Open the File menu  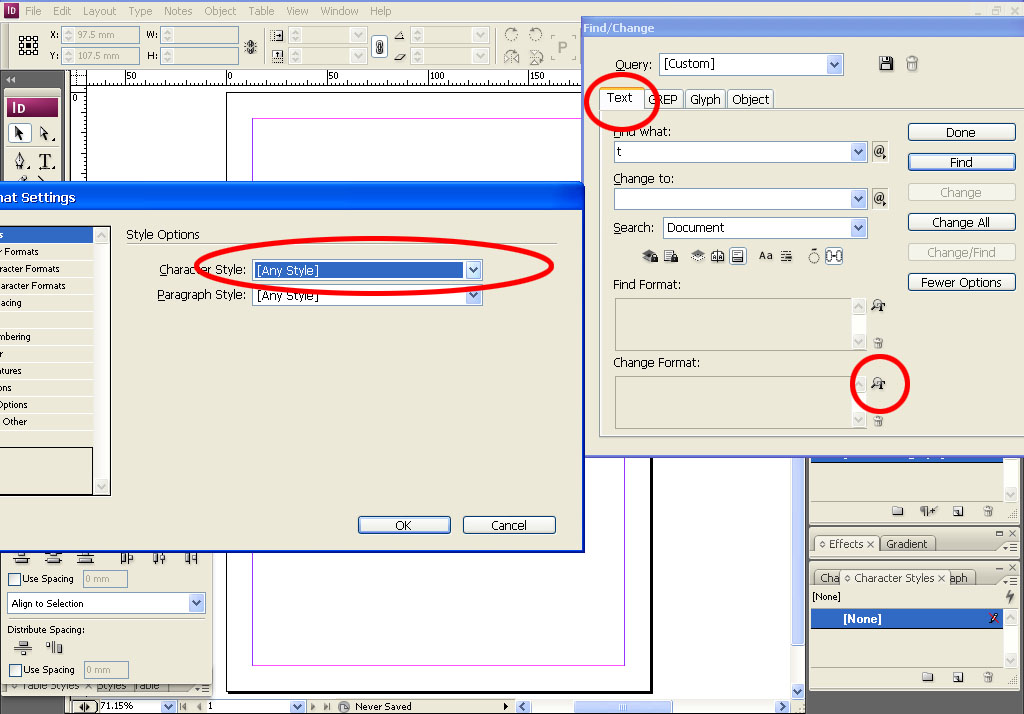point(33,11)
